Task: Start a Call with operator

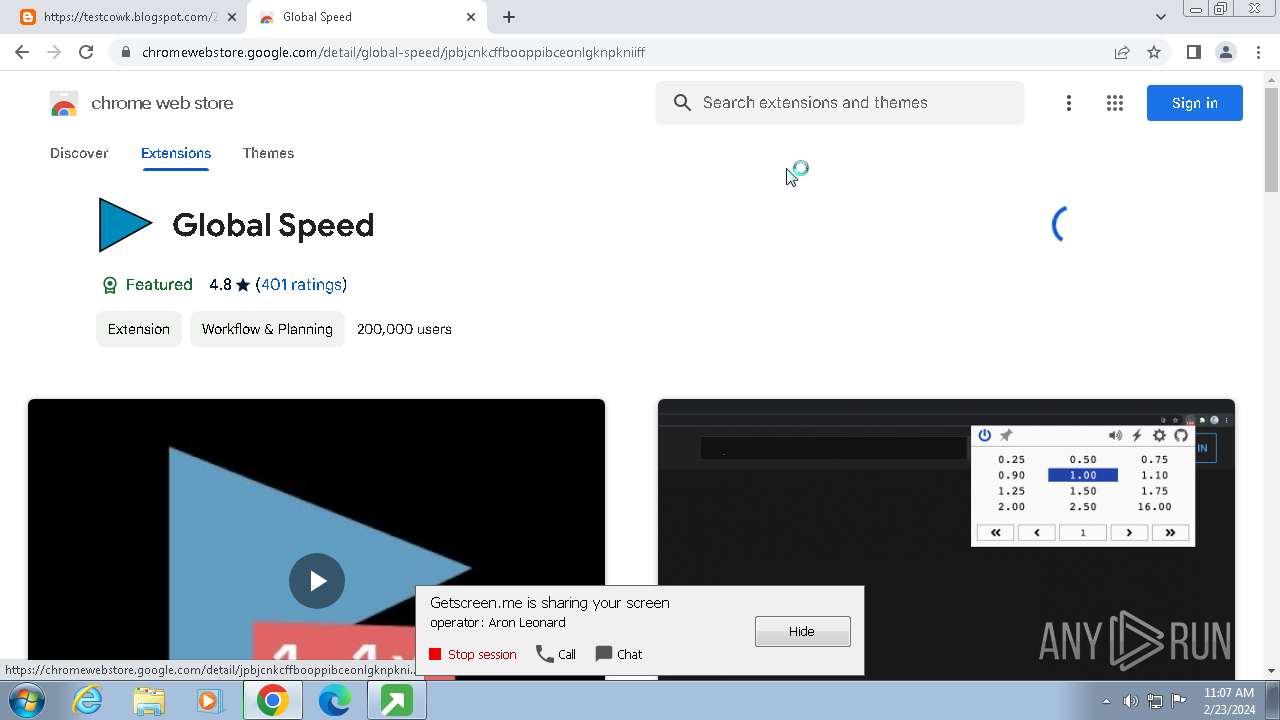Action: click(x=556, y=654)
